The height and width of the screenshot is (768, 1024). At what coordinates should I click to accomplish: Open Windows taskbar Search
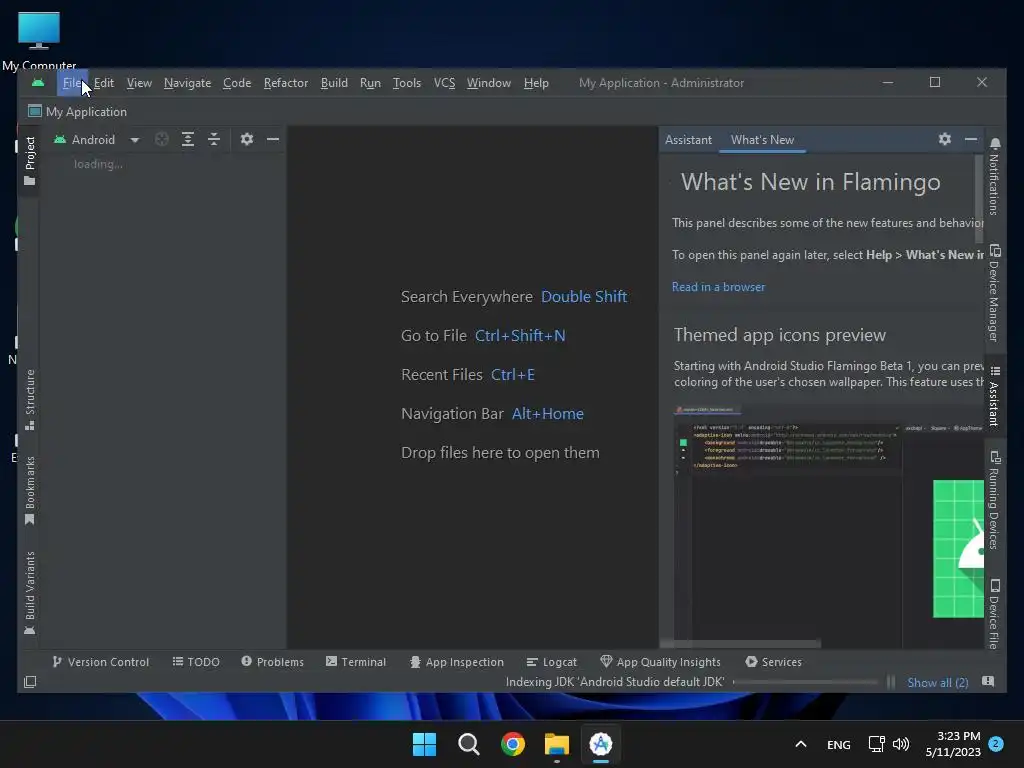point(468,744)
